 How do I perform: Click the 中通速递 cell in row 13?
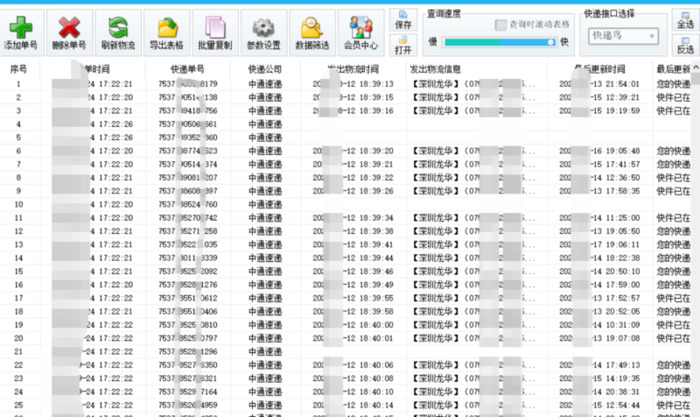tap(265, 244)
